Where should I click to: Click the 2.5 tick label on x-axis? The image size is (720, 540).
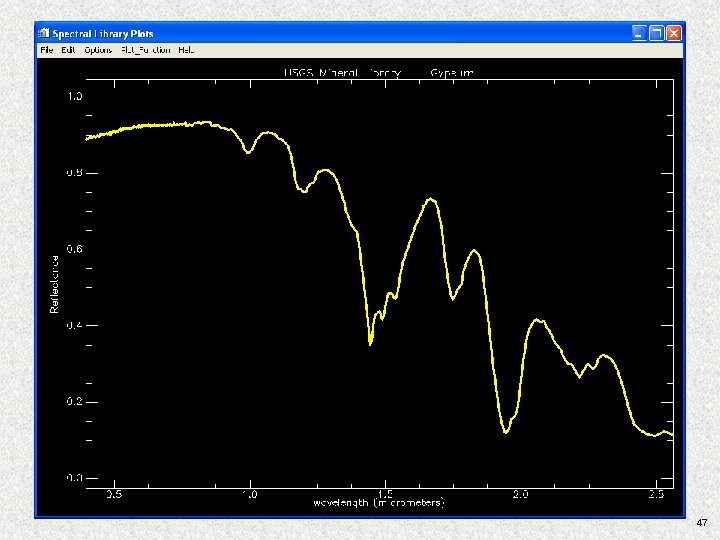657,495
